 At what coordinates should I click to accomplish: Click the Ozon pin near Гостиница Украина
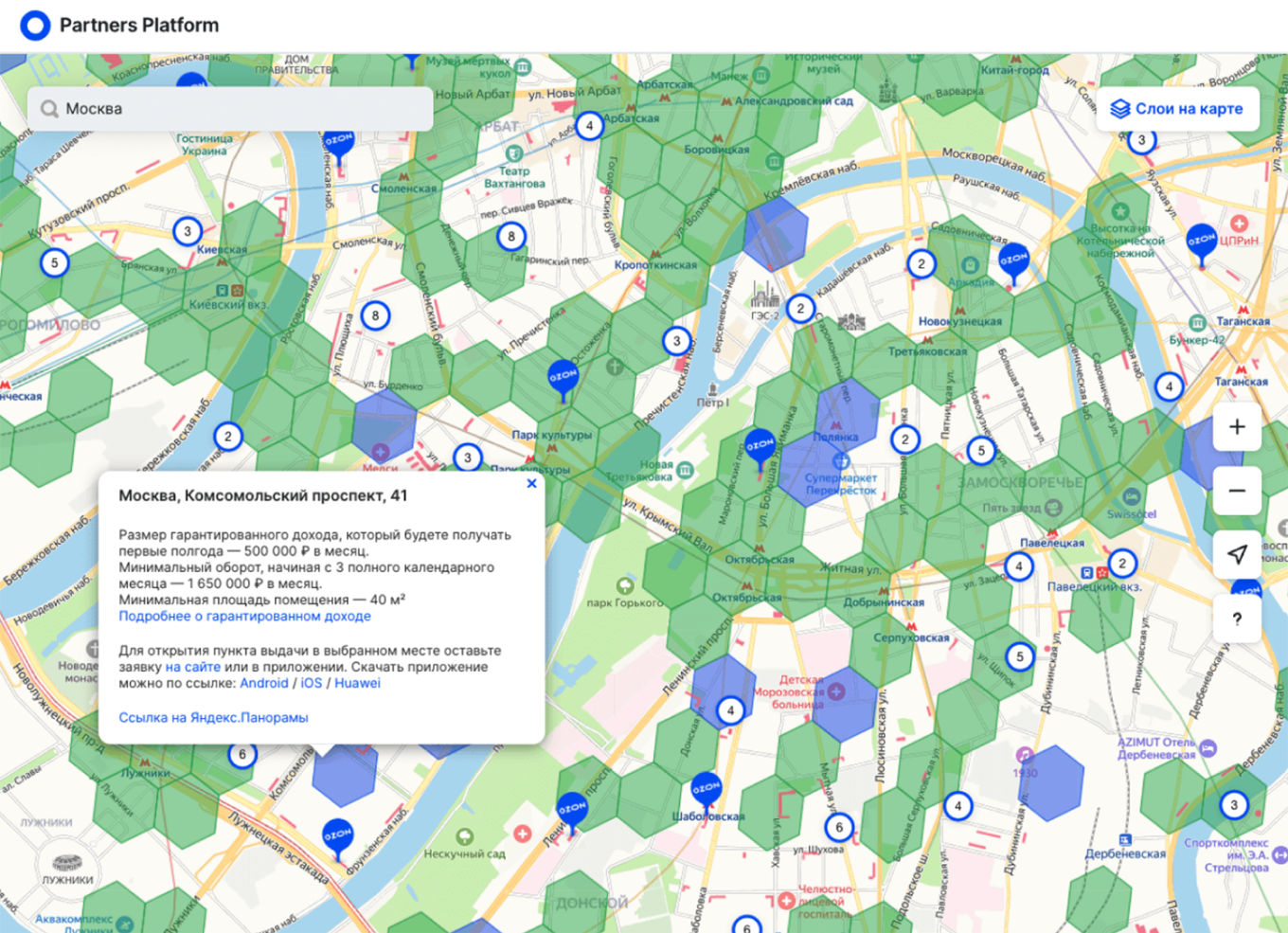click(x=338, y=141)
